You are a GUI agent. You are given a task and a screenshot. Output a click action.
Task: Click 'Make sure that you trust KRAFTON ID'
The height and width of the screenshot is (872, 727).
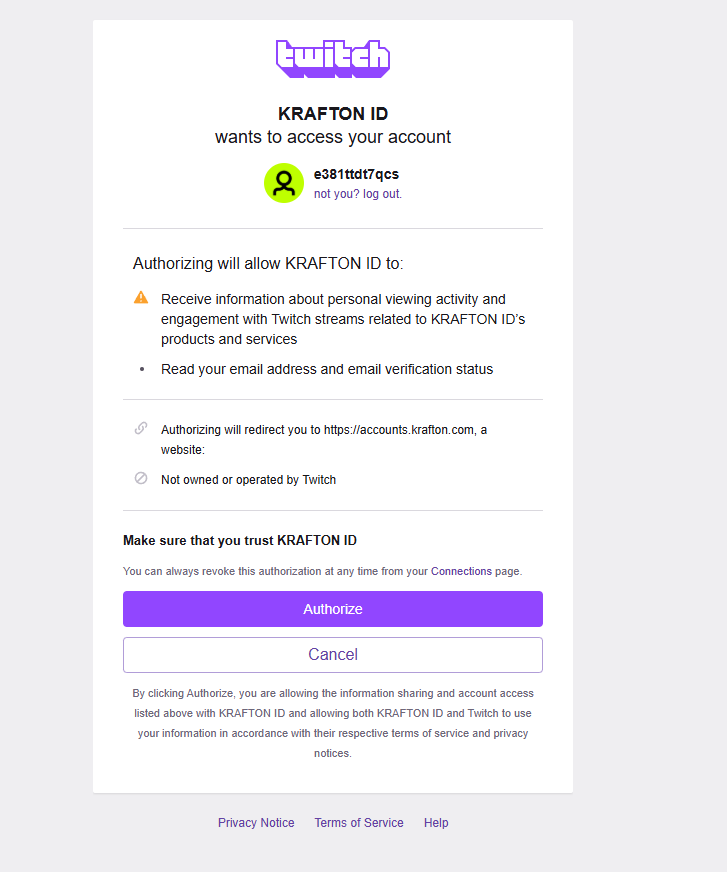click(240, 540)
